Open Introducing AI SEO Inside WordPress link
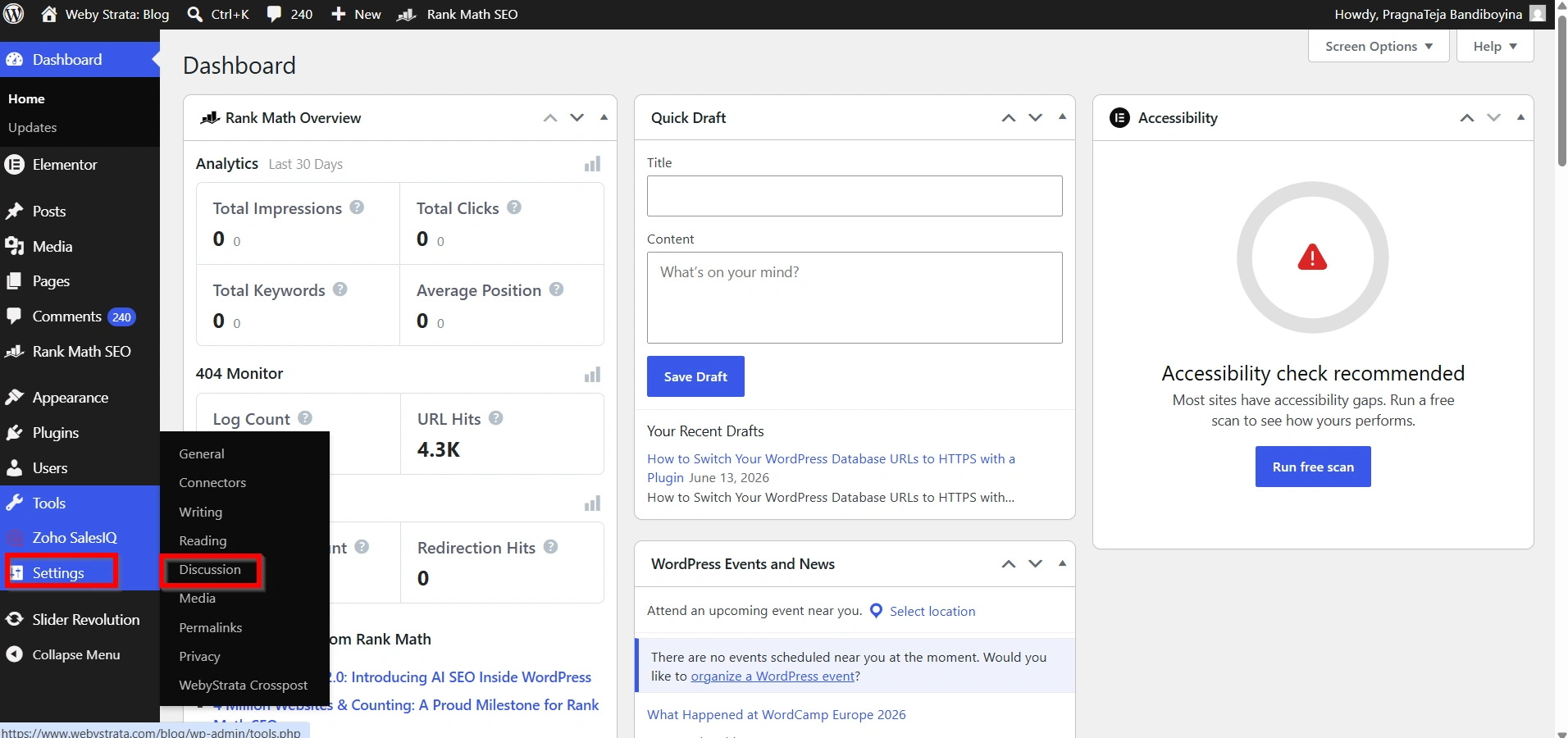This screenshot has width=1568, height=738. [462, 676]
